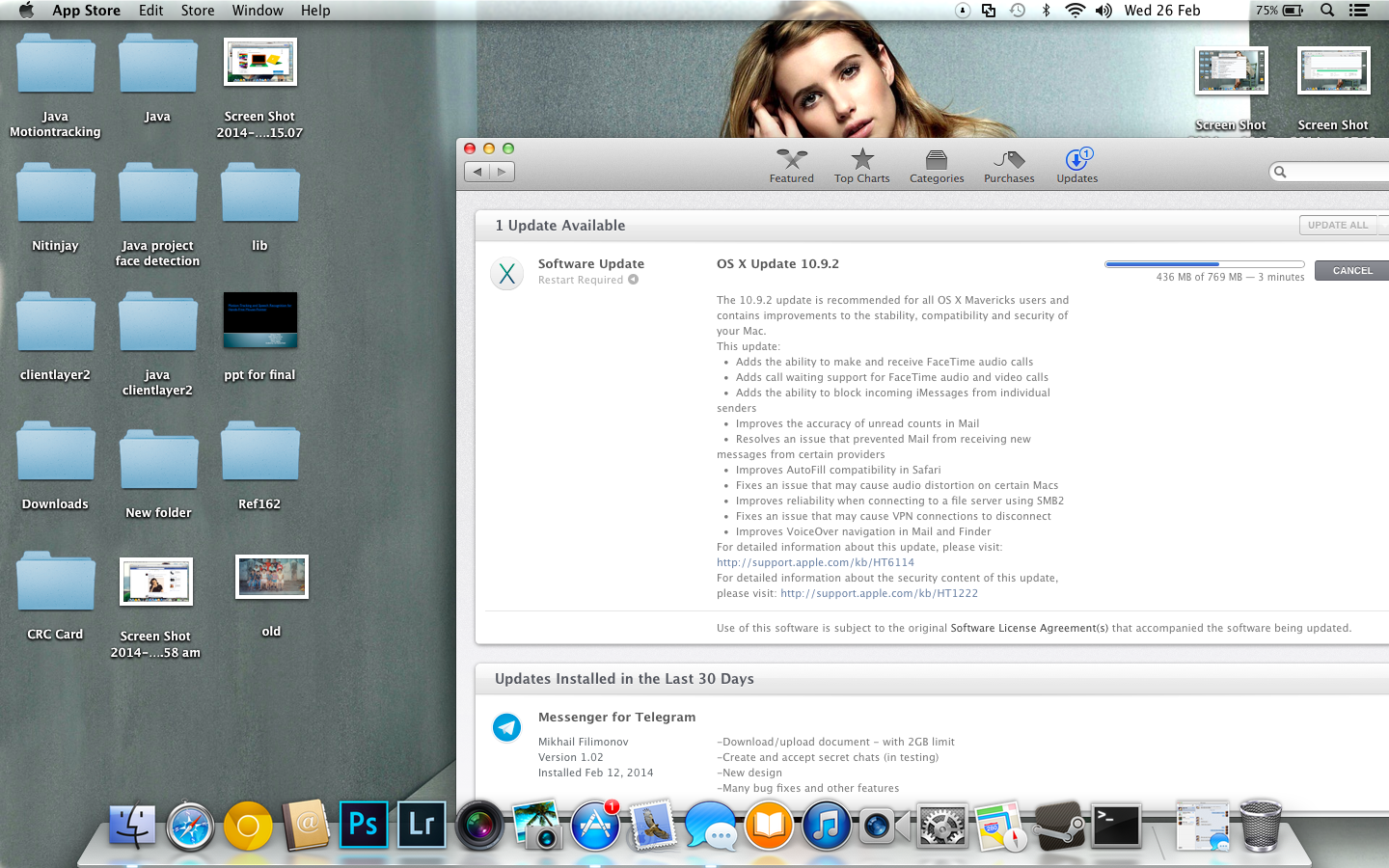Viewport: 1389px width, 868px height.
Task: Open the Help menu
Action: tap(315, 11)
